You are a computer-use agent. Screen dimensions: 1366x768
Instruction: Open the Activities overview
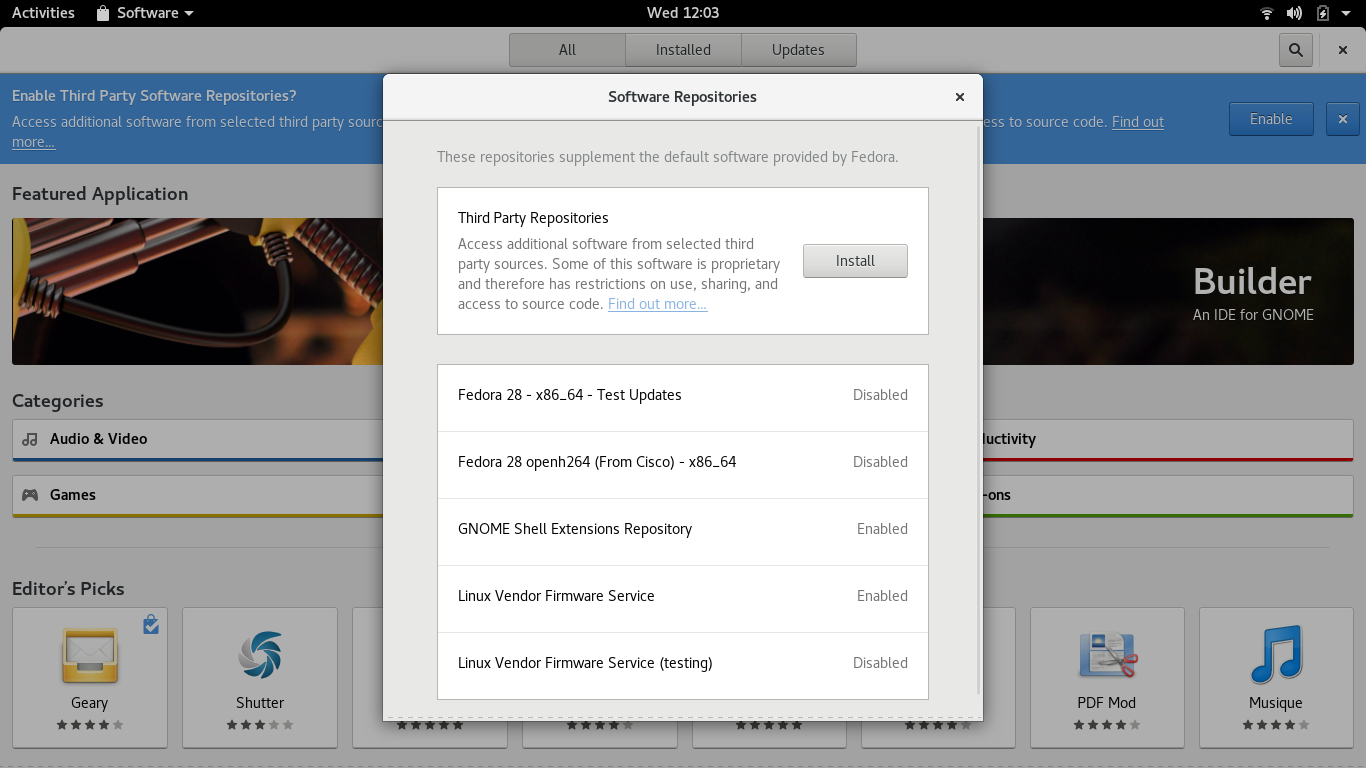[43, 13]
